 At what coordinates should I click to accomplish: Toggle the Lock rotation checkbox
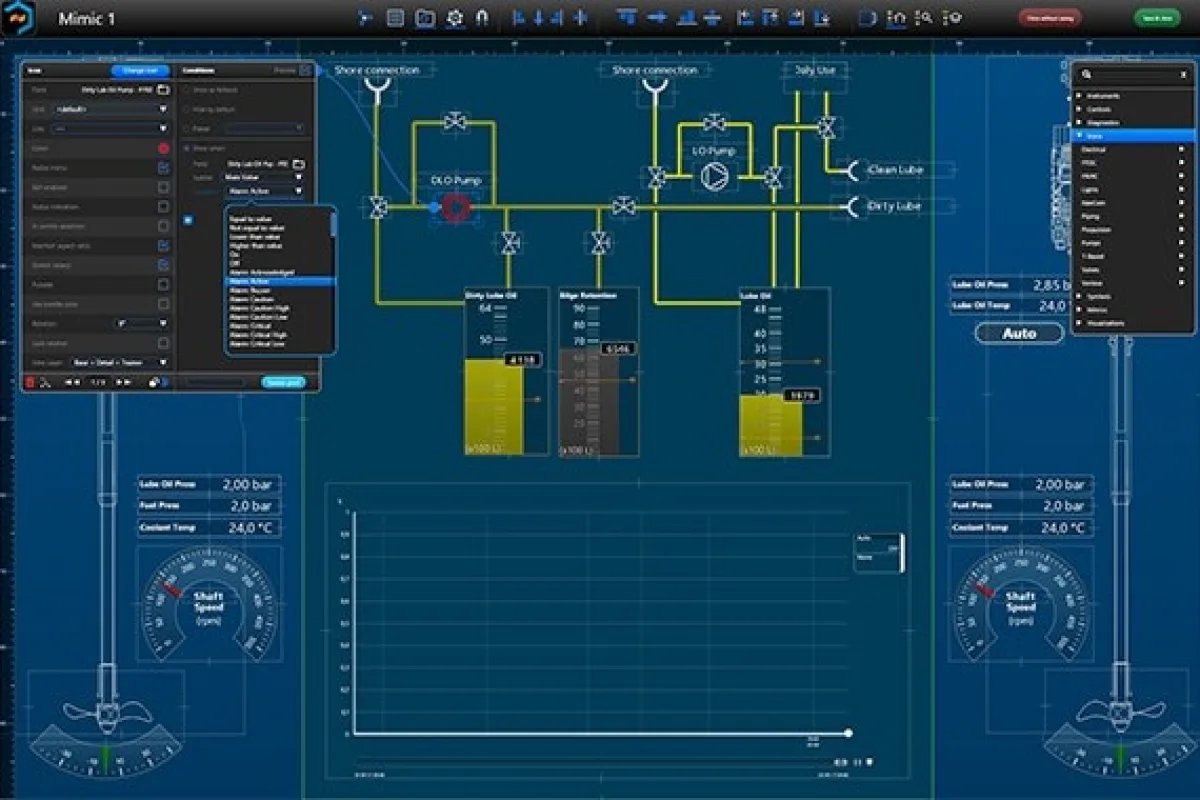(x=163, y=343)
